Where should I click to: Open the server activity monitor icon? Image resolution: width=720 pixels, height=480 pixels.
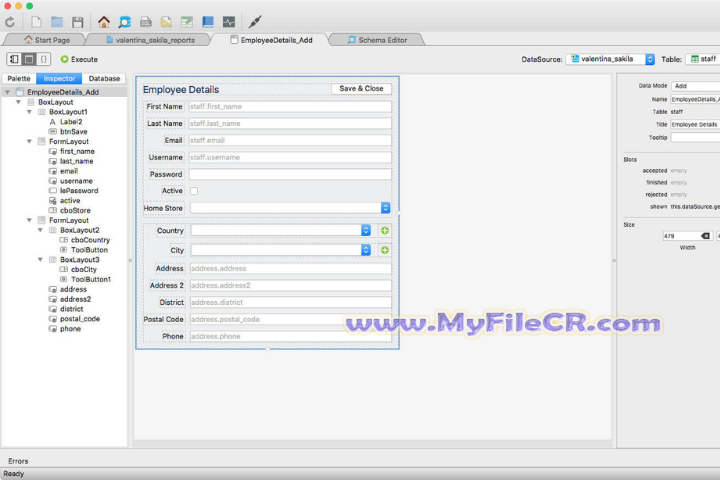(229, 22)
